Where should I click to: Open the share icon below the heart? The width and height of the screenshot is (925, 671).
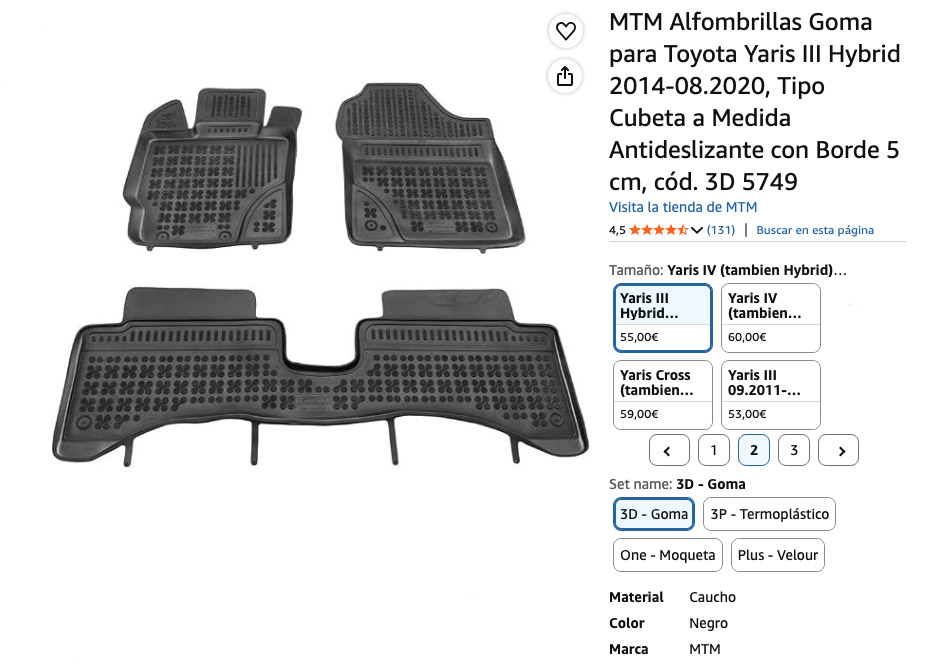click(x=565, y=76)
